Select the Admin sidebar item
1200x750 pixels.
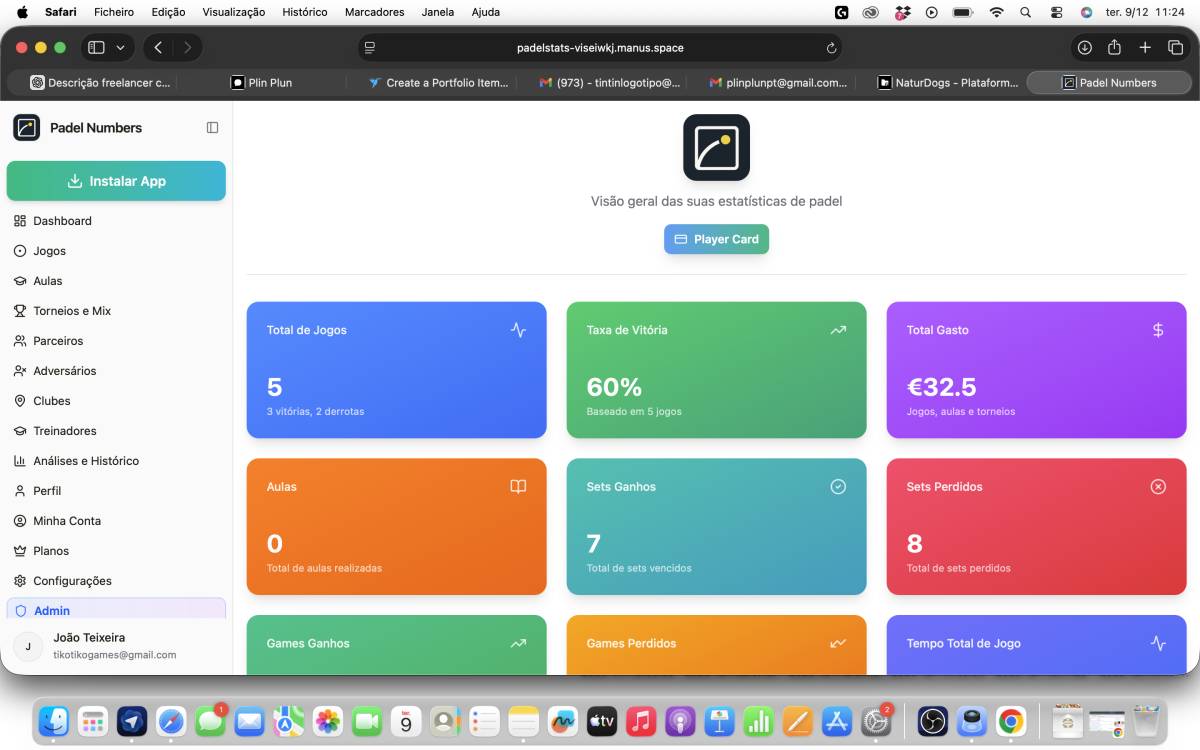pyautogui.click(x=116, y=609)
